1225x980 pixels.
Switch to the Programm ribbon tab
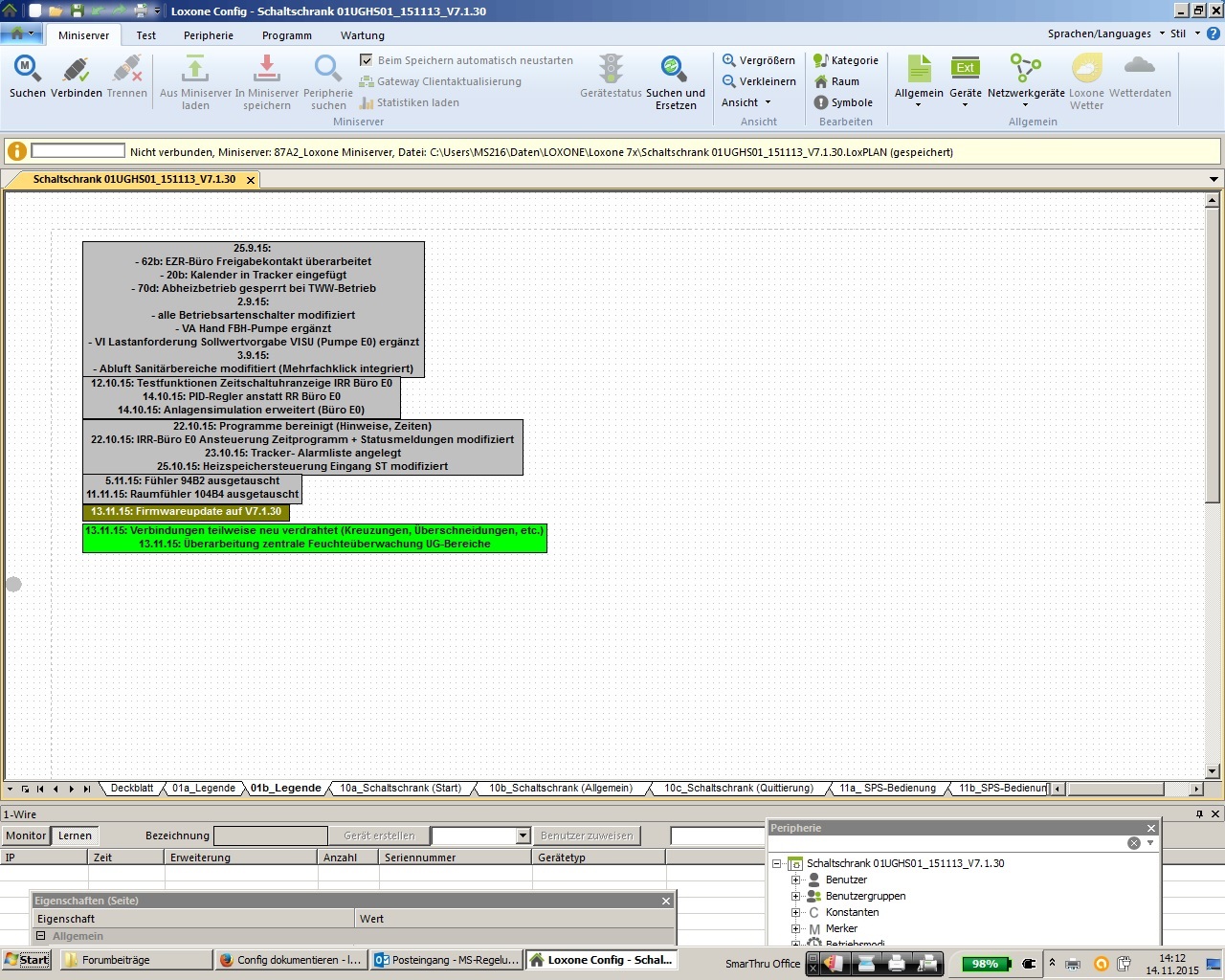click(x=287, y=35)
